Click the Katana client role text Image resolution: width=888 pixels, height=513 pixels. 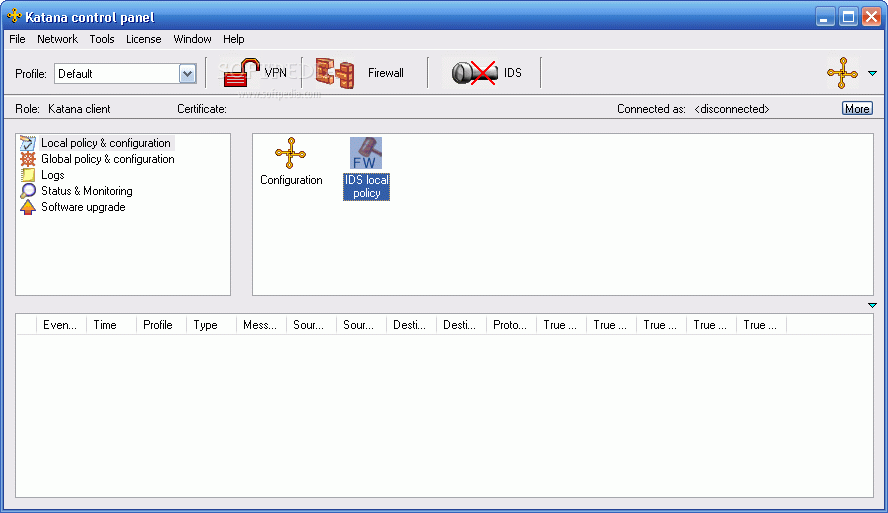point(79,109)
